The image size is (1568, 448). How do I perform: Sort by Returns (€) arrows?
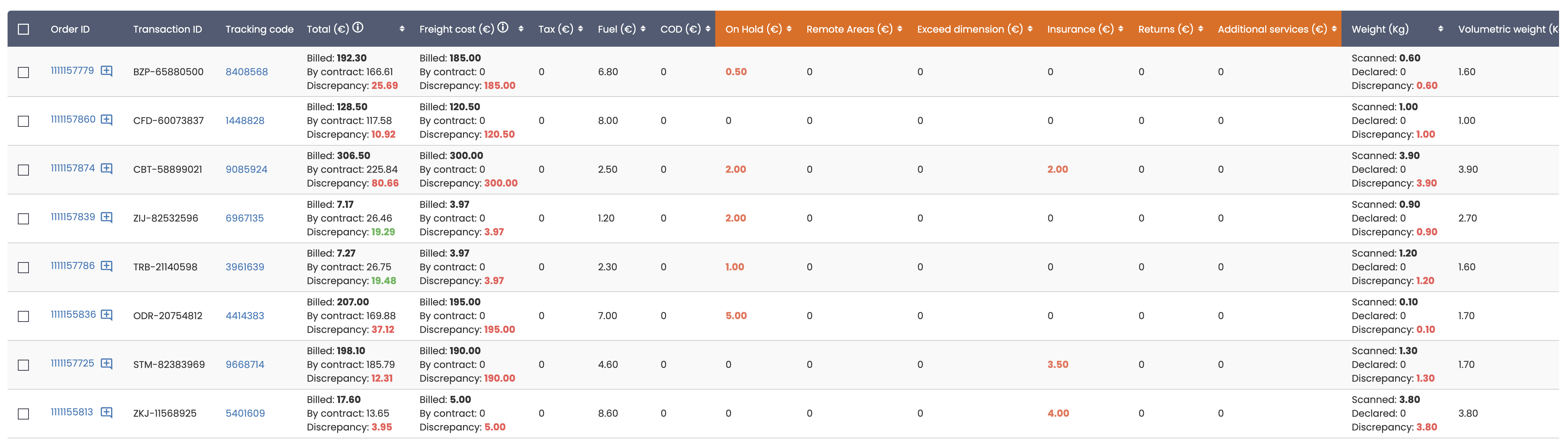pos(1200,29)
